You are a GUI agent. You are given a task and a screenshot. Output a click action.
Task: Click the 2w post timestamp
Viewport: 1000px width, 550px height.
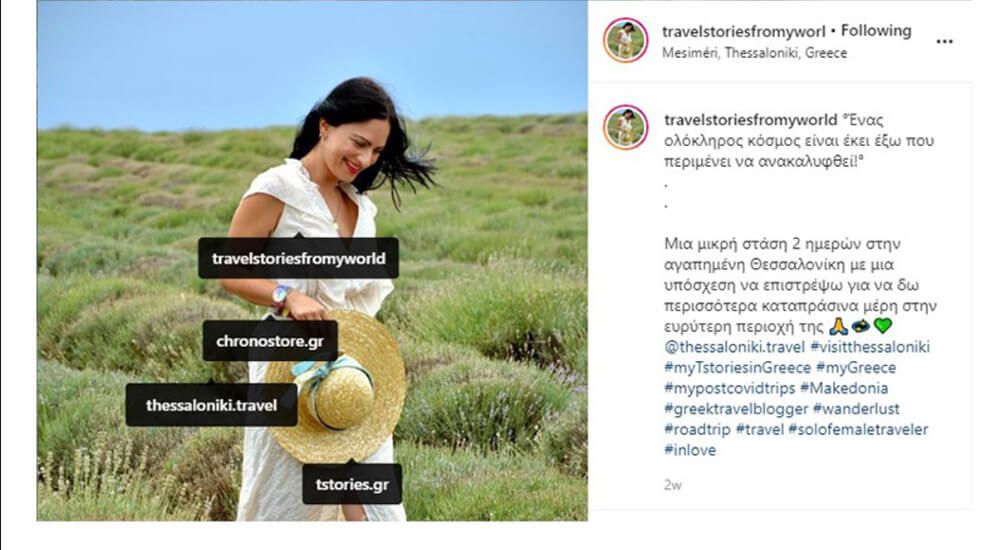point(673,485)
